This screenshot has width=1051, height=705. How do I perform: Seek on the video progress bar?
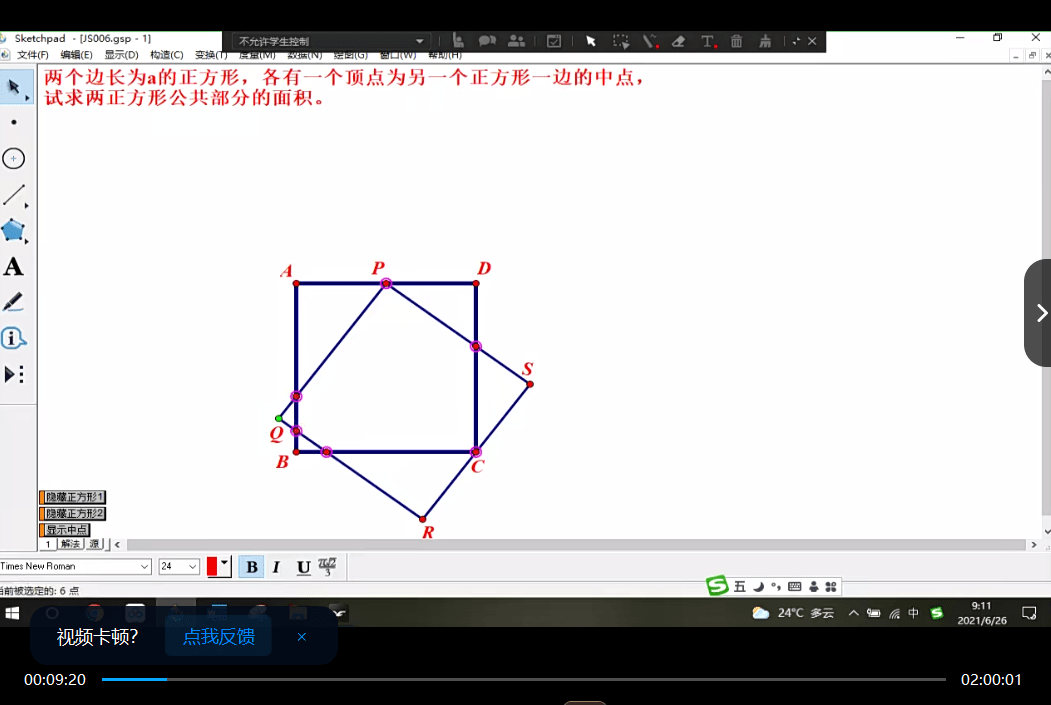pos(523,680)
